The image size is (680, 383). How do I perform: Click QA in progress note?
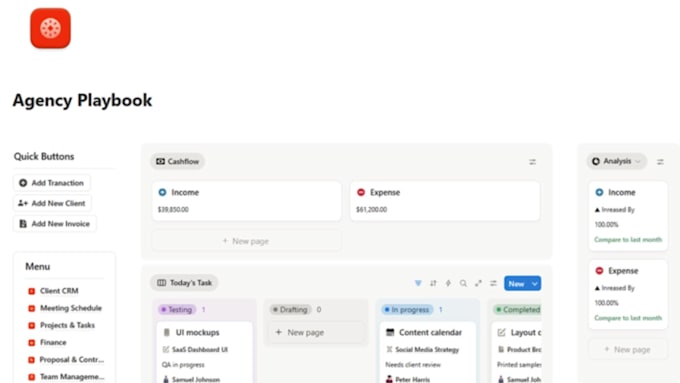183,365
